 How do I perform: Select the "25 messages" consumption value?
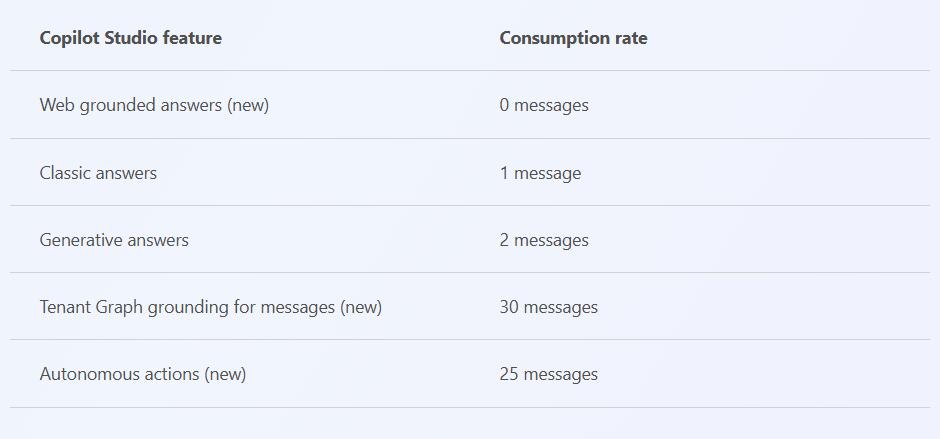(x=549, y=374)
